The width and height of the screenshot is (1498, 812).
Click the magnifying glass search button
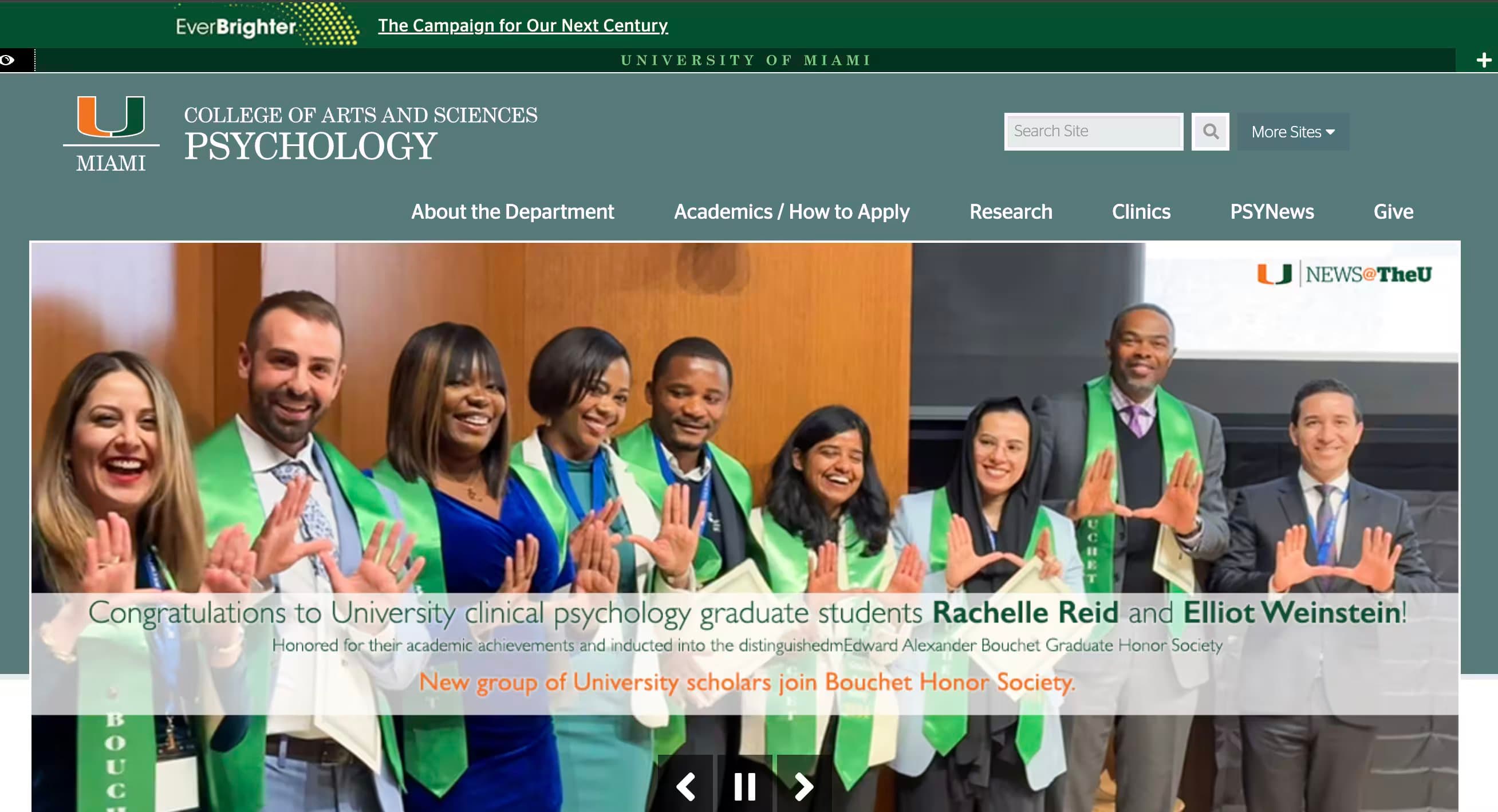[x=1210, y=132]
